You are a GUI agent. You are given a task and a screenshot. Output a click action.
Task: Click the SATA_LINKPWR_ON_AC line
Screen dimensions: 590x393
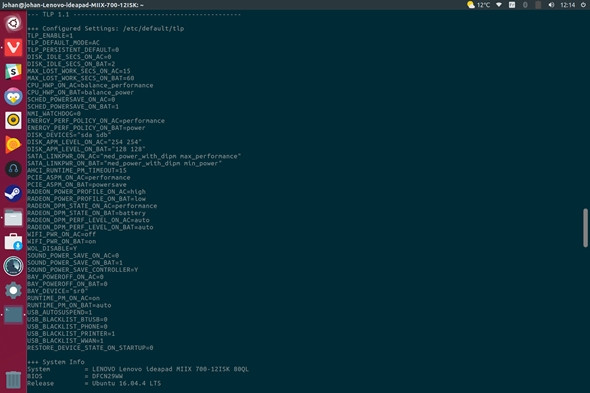coord(134,156)
